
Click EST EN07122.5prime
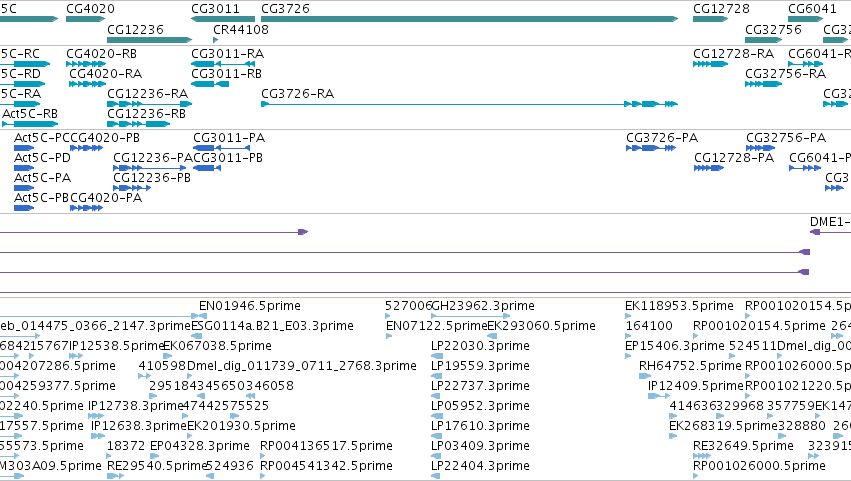pyautogui.click(x=436, y=326)
